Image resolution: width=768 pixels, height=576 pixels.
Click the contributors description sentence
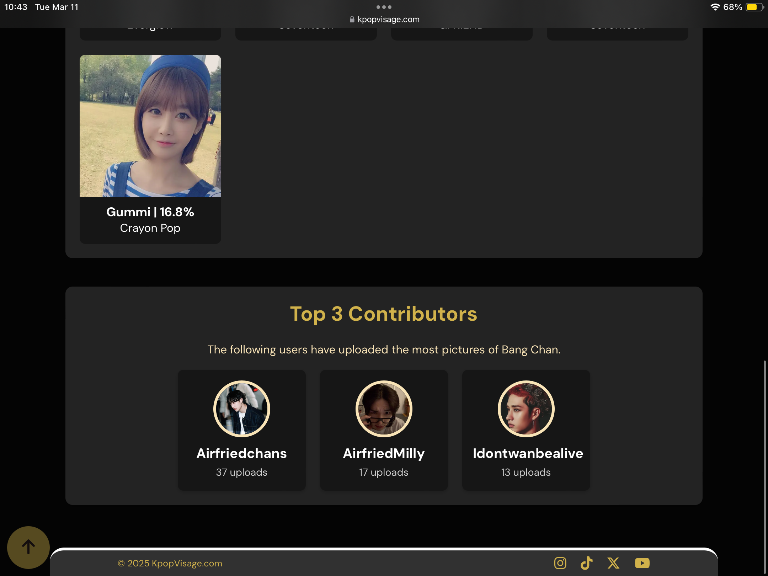[384, 350]
